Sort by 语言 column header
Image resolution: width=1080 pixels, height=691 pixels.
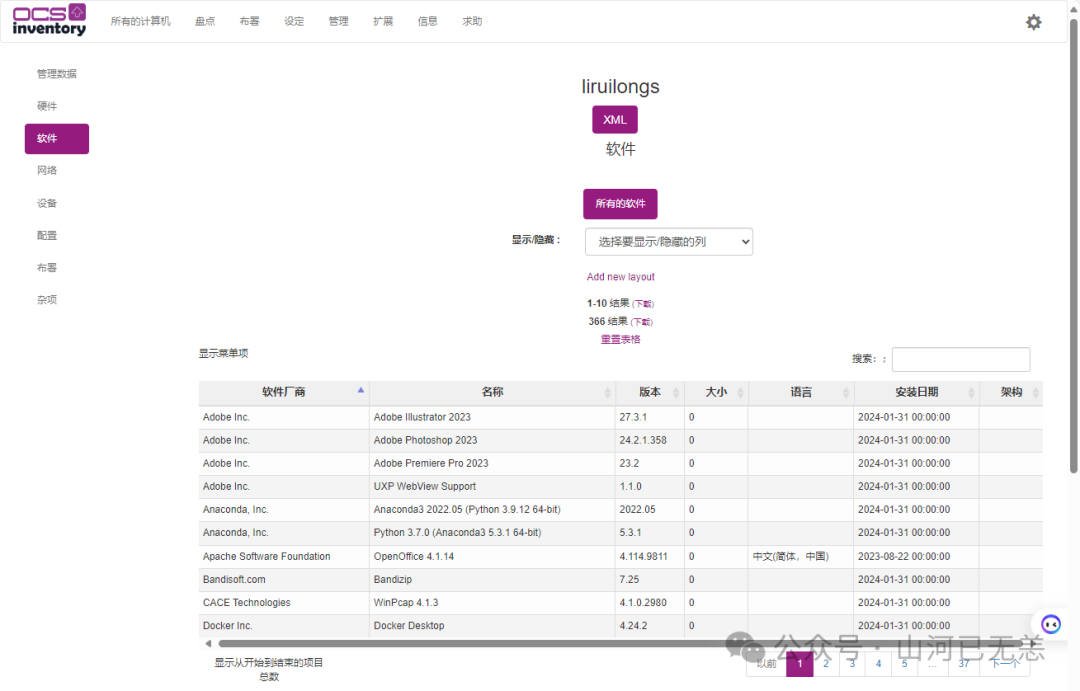pos(800,392)
